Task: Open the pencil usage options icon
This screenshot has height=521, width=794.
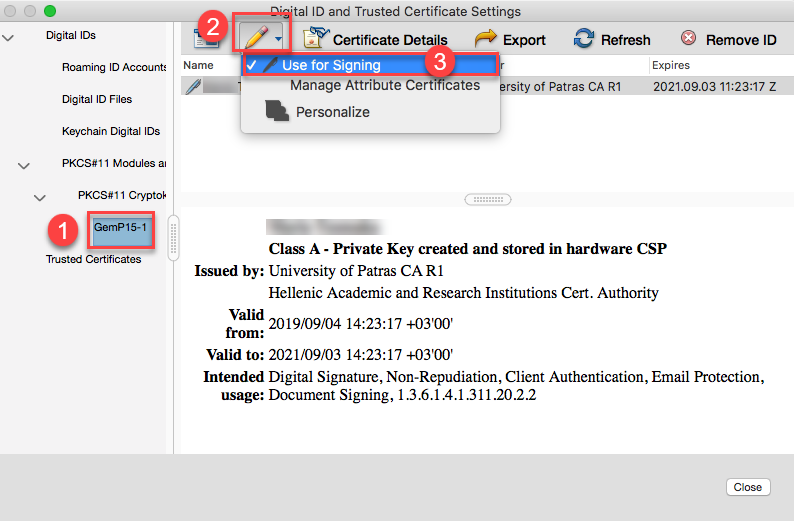Action: coord(262,37)
